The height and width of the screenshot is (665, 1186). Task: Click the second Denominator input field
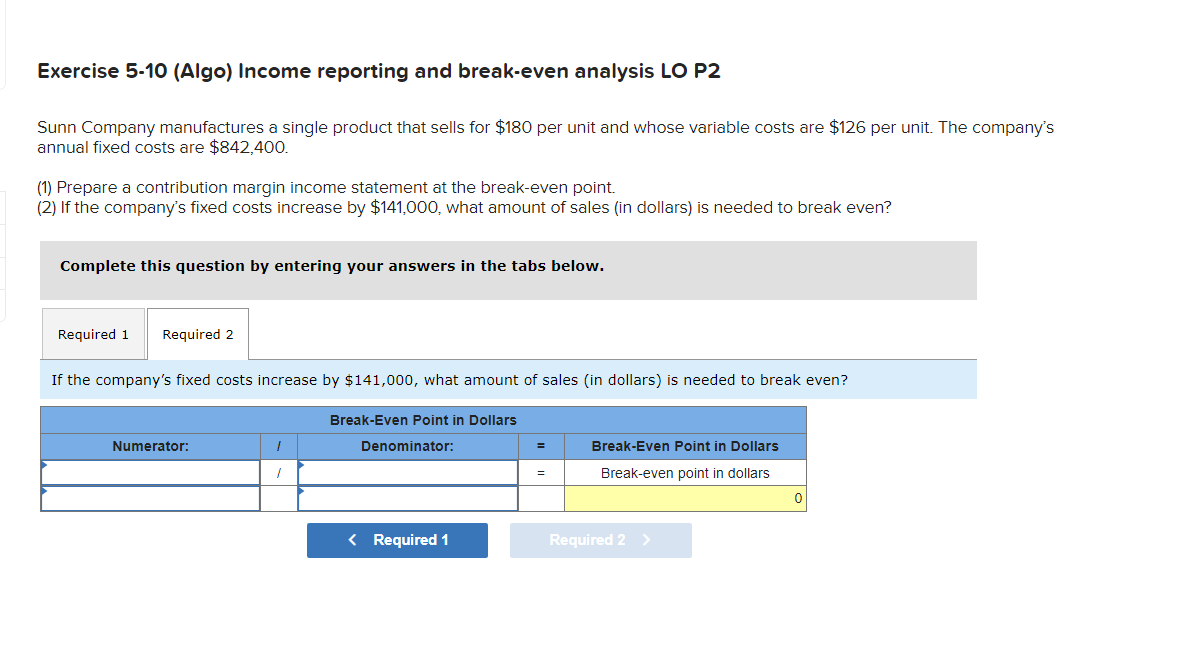click(407, 497)
